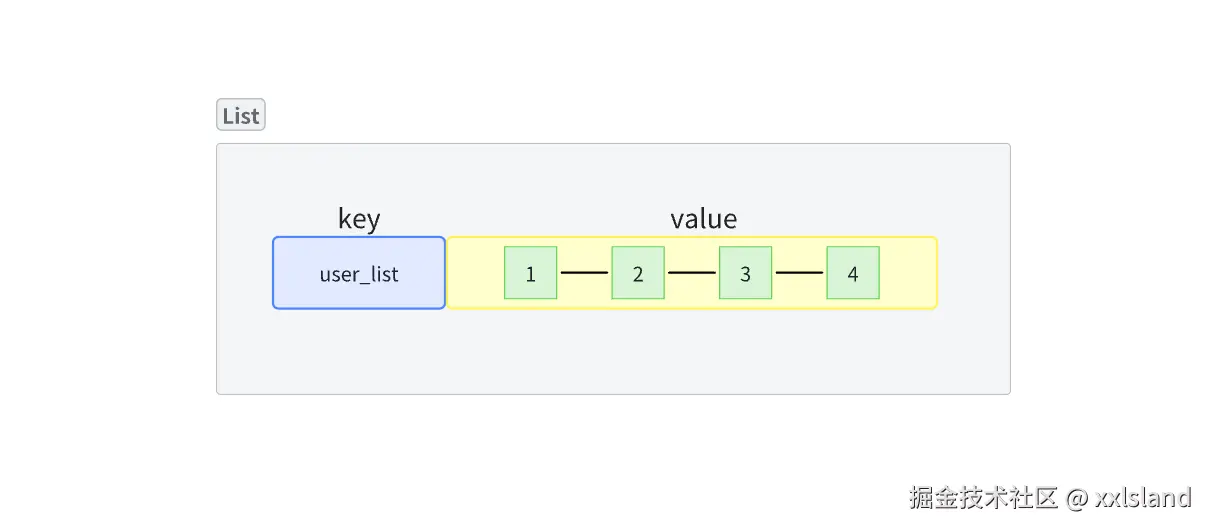1210x529 pixels.
Task: Select list node 2
Action: (x=638, y=273)
